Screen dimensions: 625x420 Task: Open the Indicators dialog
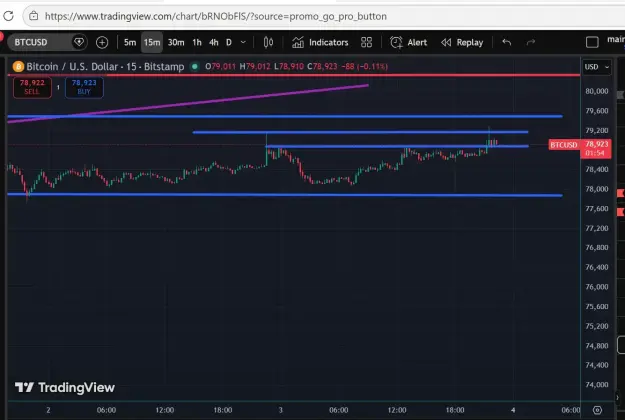pos(320,42)
